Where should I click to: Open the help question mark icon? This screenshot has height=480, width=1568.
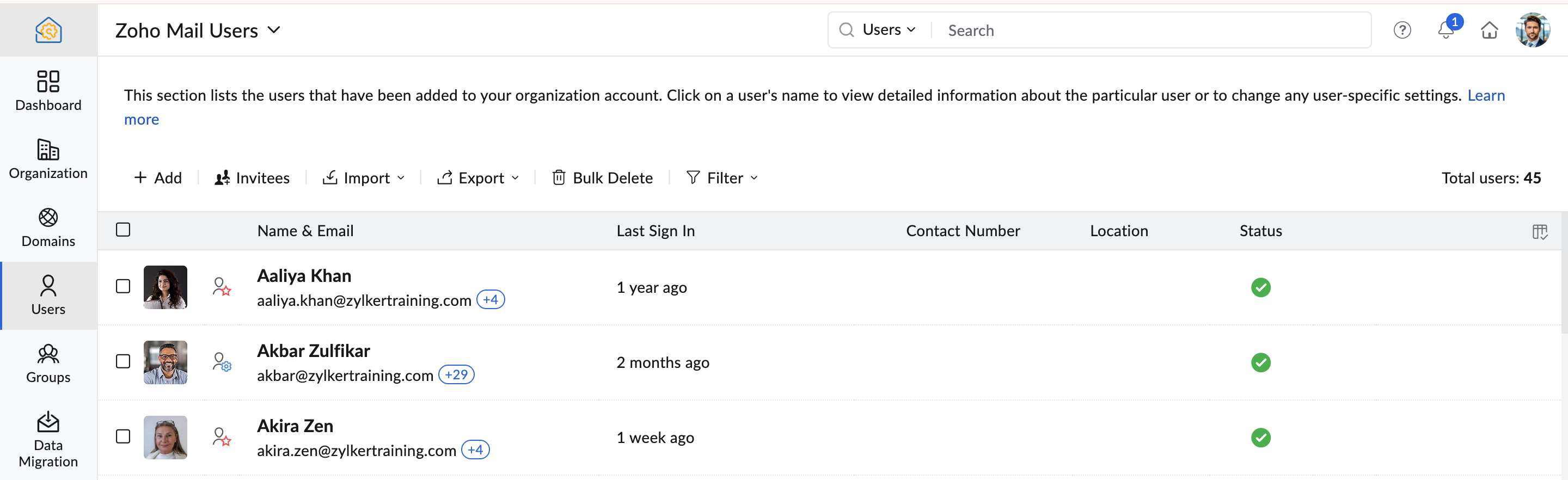tap(1402, 30)
